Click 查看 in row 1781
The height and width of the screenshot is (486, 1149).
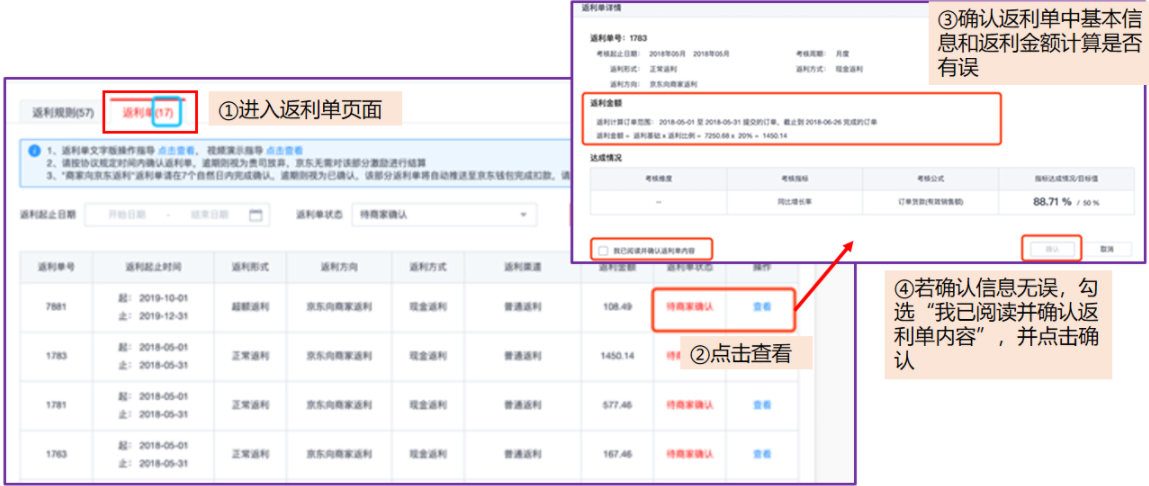point(762,405)
